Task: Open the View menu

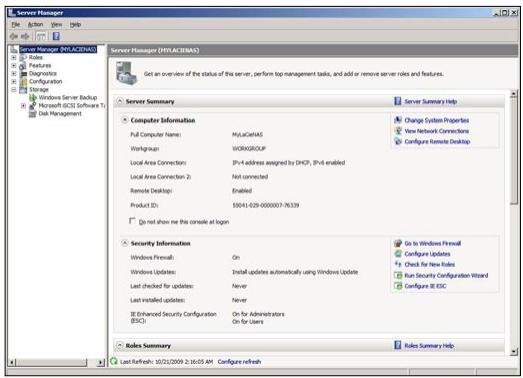Action: (x=56, y=24)
